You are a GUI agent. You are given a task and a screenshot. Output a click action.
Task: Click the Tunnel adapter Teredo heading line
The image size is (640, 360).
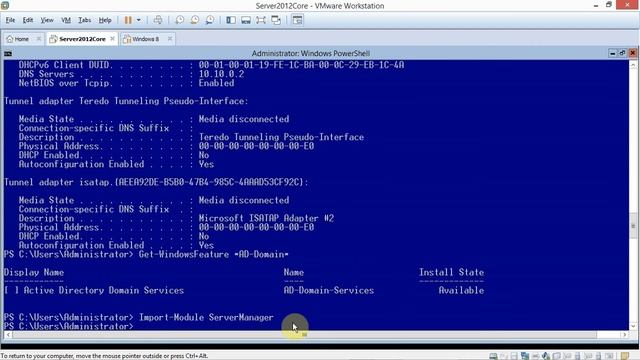[x=126, y=101]
